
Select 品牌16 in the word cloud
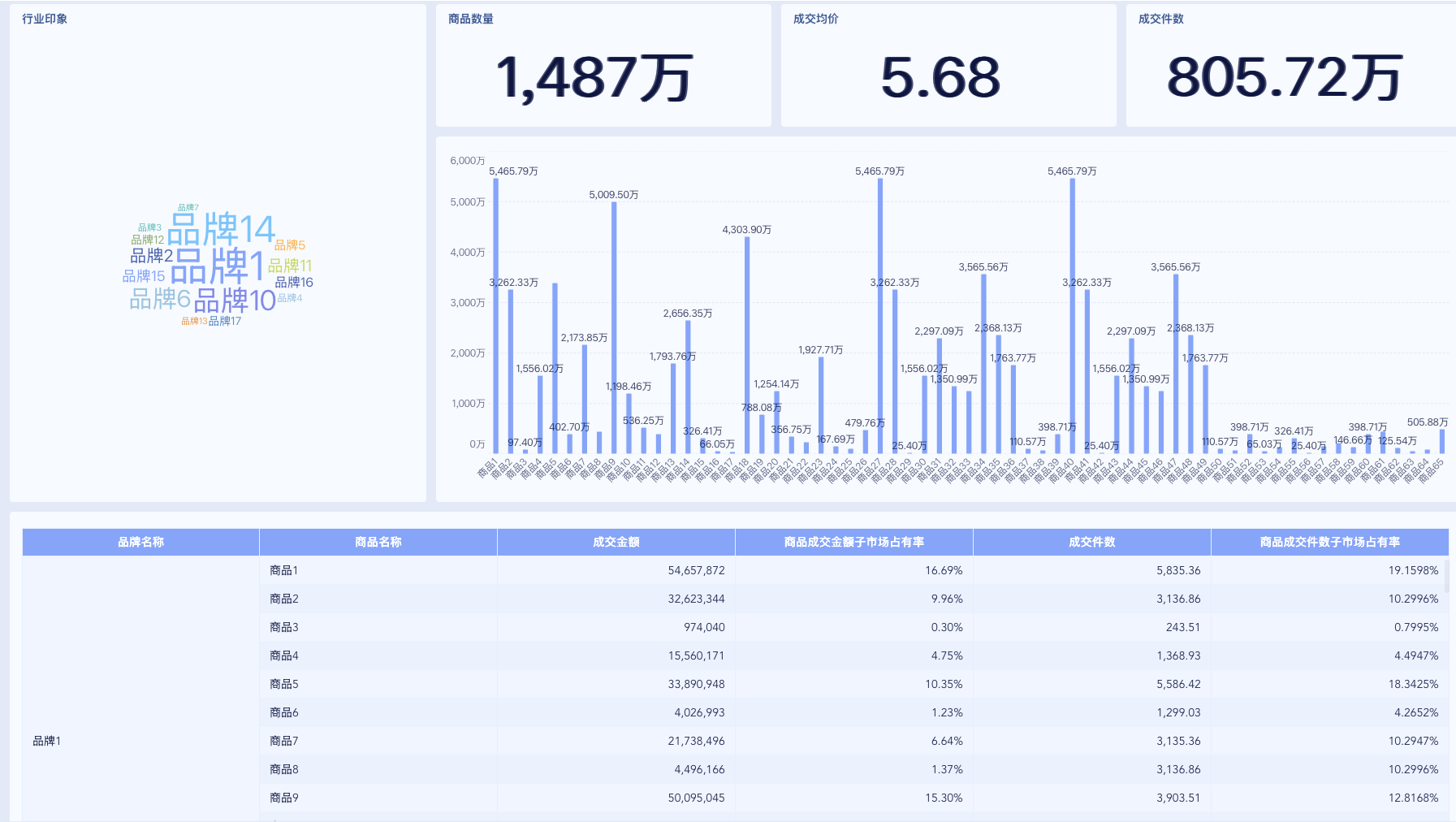(294, 282)
